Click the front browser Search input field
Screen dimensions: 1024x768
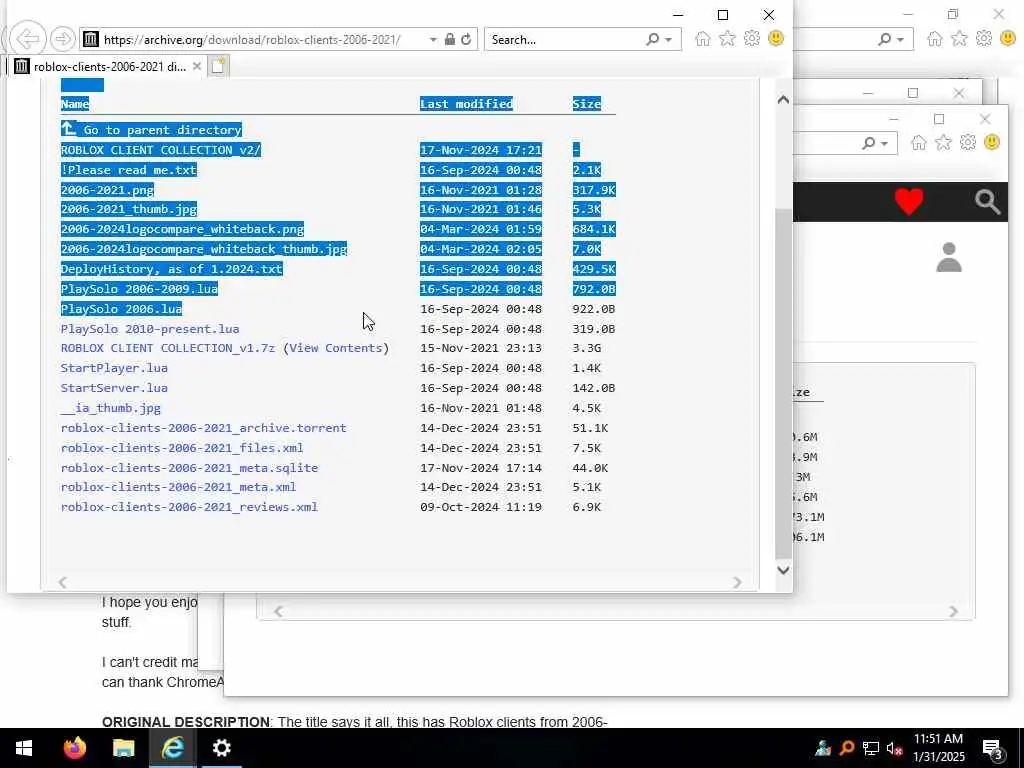pos(565,40)
